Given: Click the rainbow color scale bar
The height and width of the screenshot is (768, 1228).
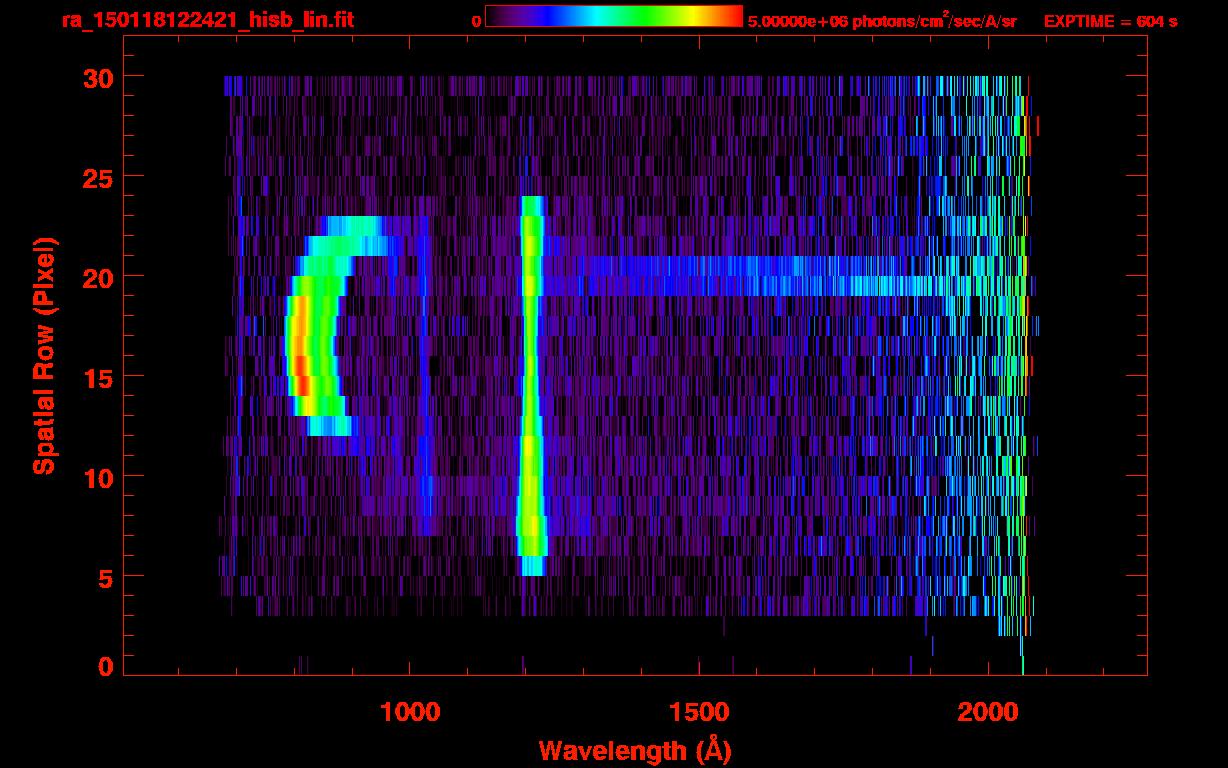Looking at the screenshot, I should pos(614,16).
